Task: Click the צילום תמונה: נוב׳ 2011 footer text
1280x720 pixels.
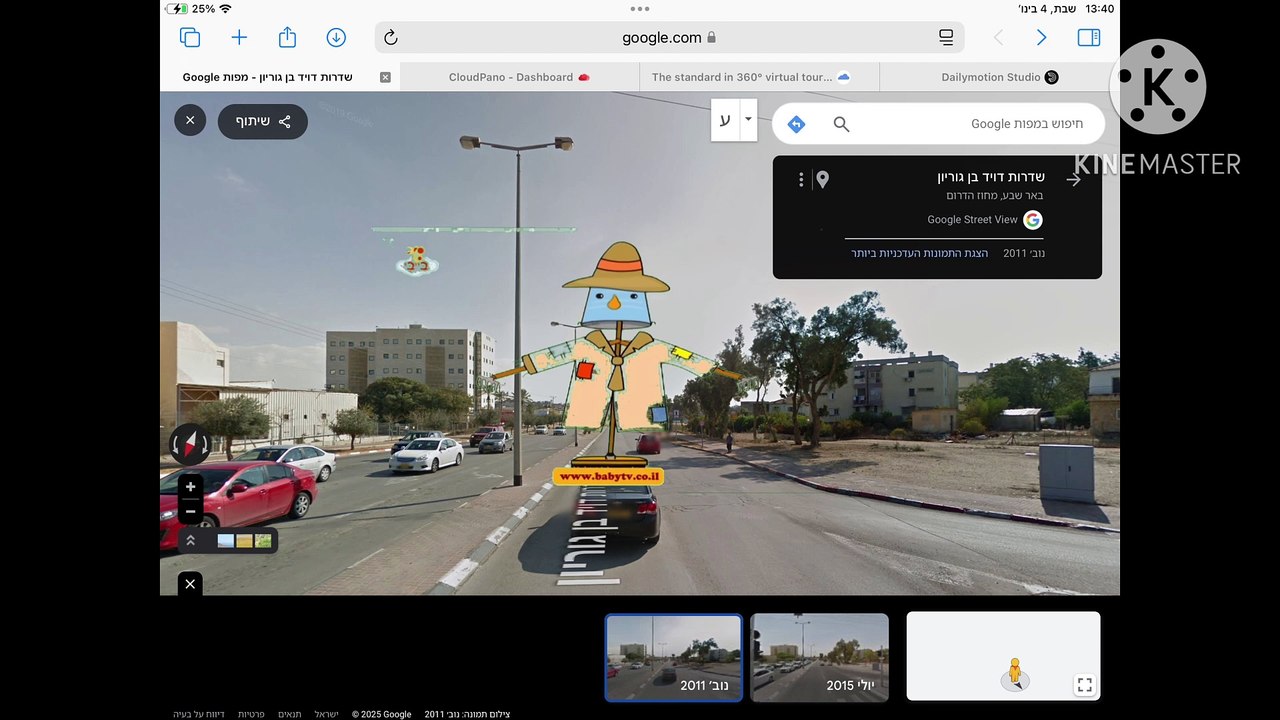Action: pos(467,714)
